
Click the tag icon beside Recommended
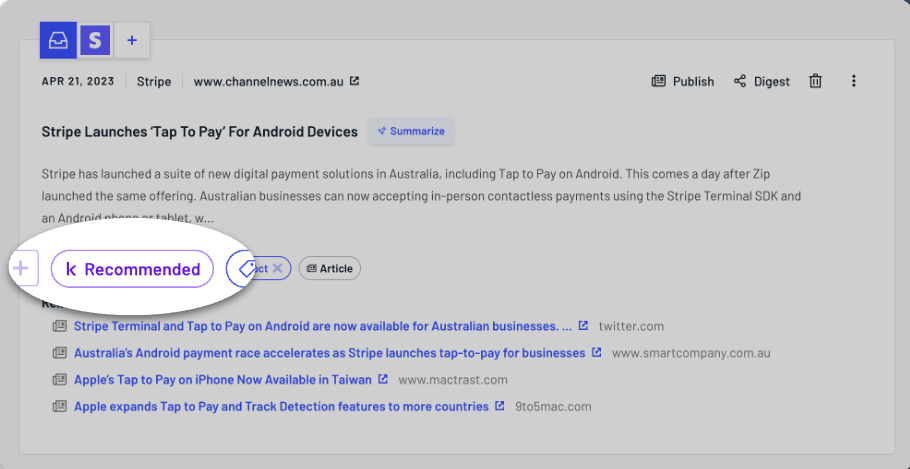point(248,268)
